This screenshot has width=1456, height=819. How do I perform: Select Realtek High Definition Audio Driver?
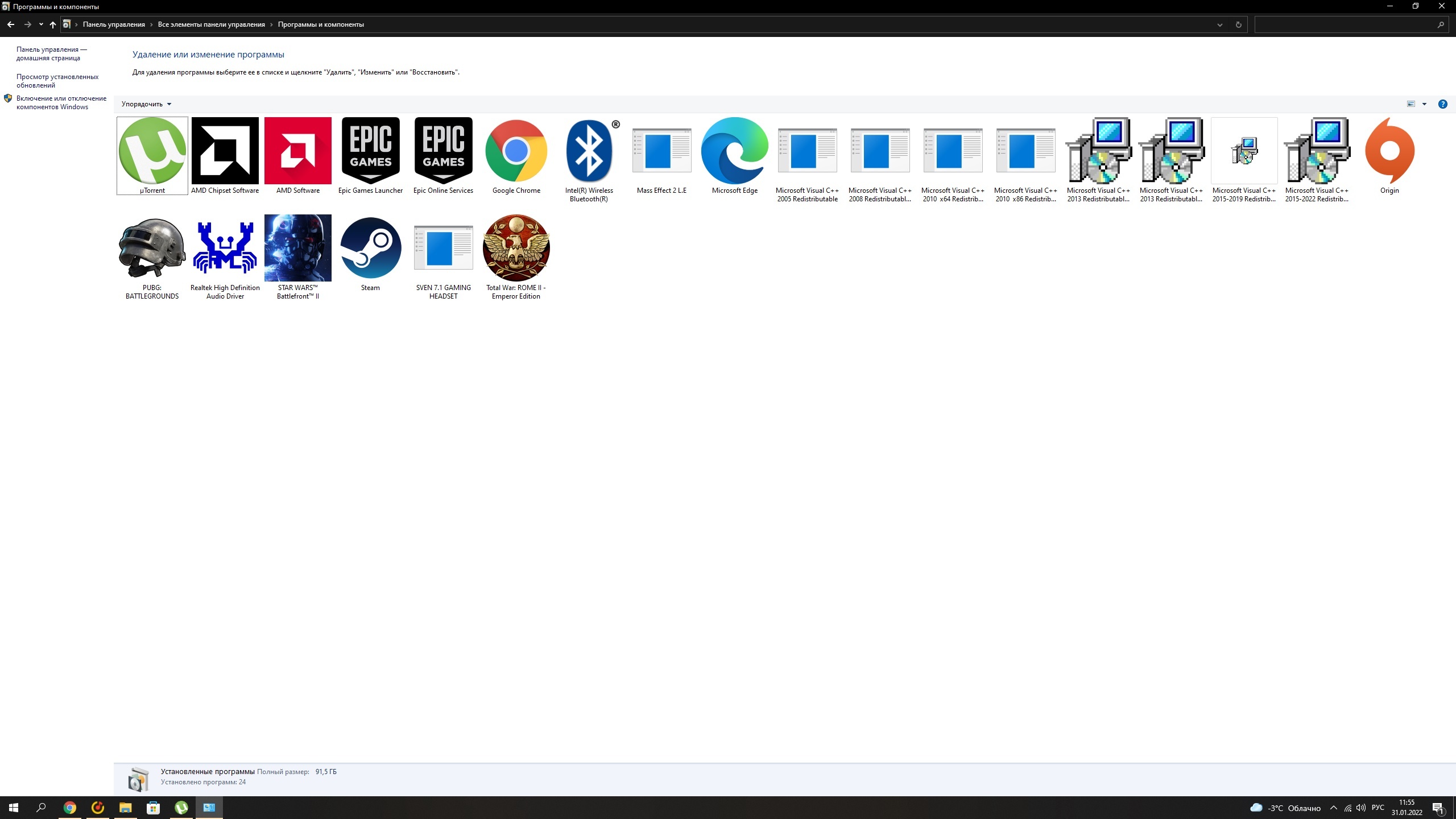pos(225,249)
